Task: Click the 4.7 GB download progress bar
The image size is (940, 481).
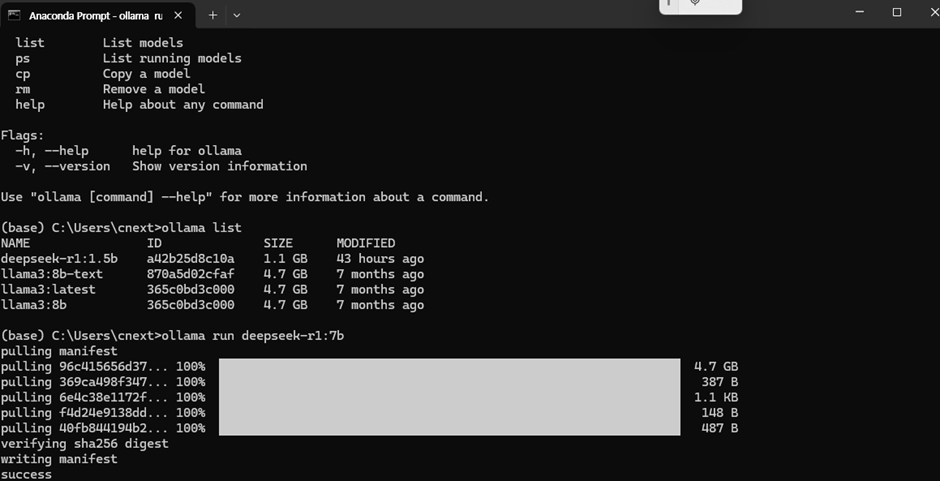Action: [x=450, y=366]
